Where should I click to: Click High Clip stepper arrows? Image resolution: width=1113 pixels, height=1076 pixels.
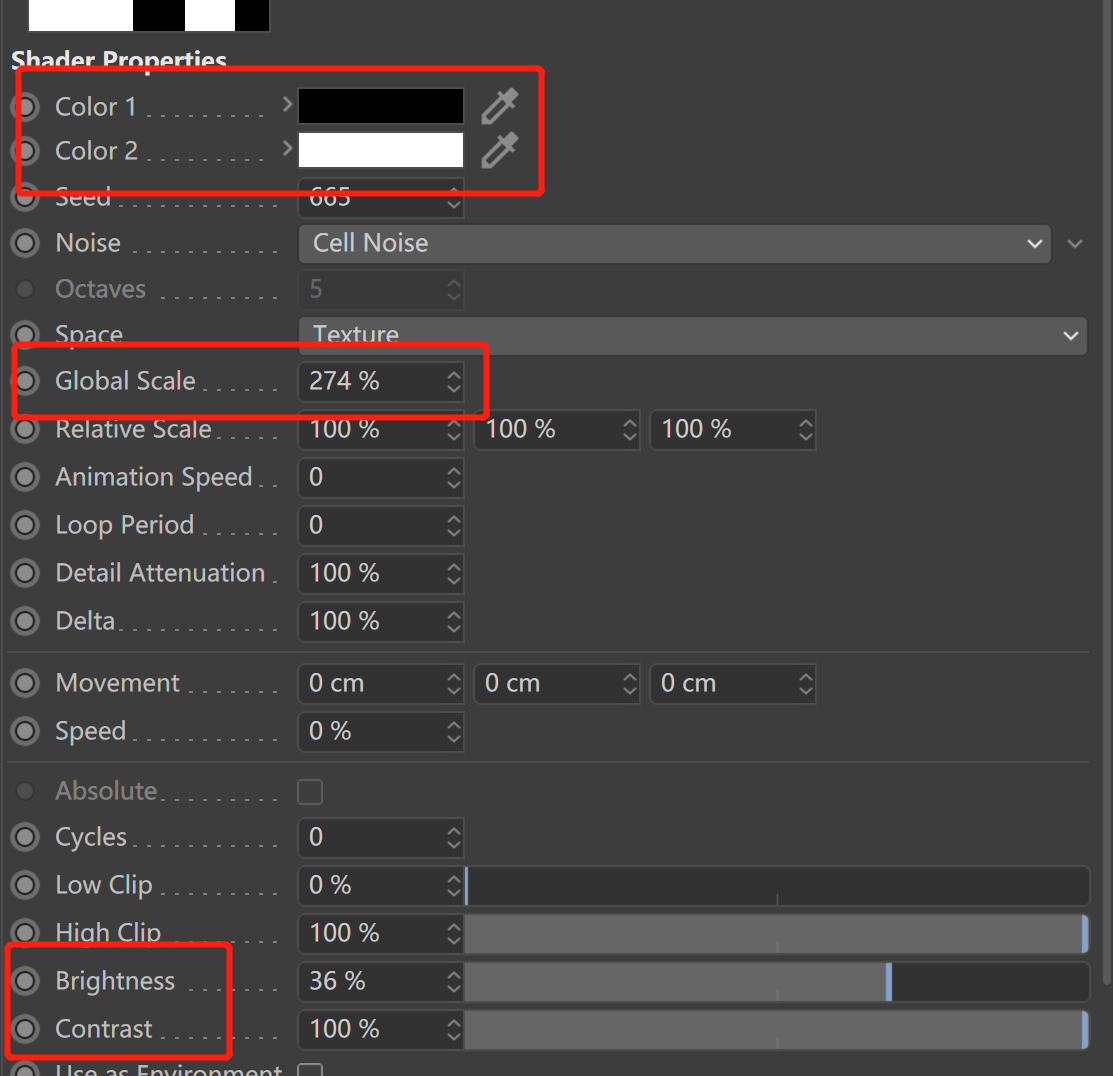[454, 934]
